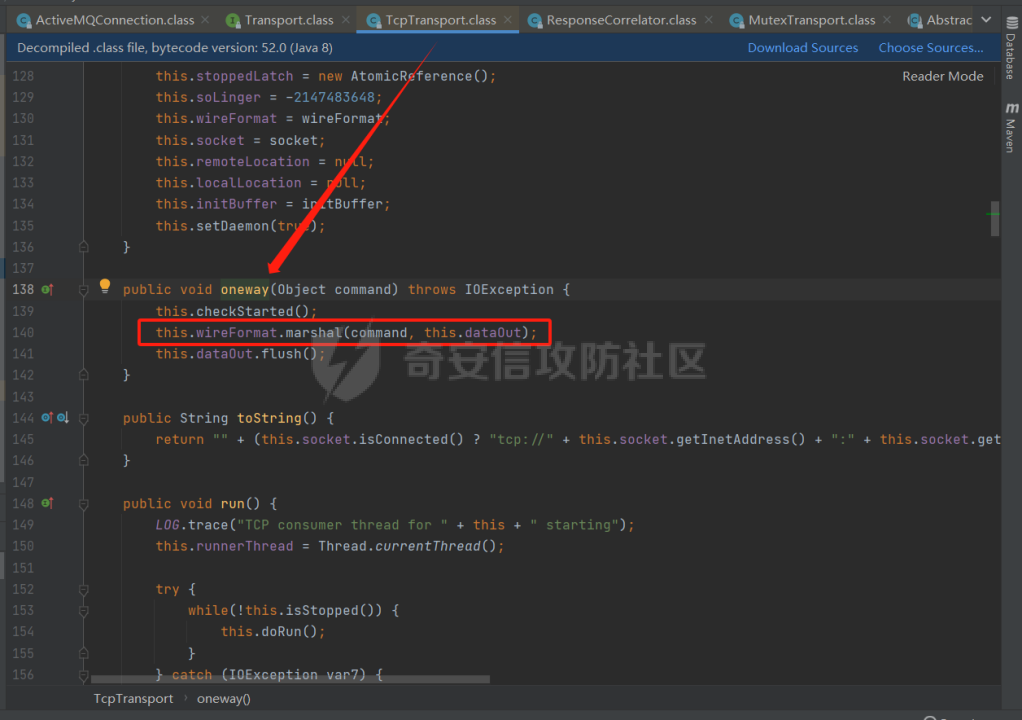Click the flush call on line 141
1022x720 pixels.
[x=282, y=354]
